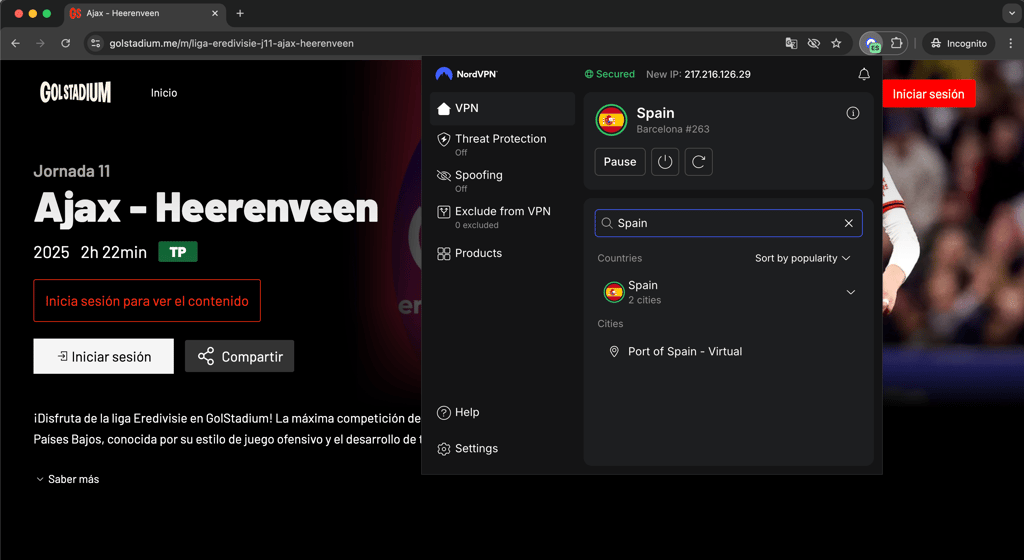Click the Incognito indicator
This screenshot has height=560, width=1024.
click(958, 43)
